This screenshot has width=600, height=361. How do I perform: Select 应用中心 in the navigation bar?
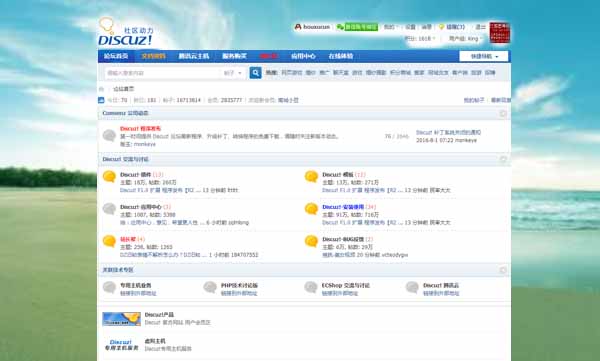coord(303,56)
